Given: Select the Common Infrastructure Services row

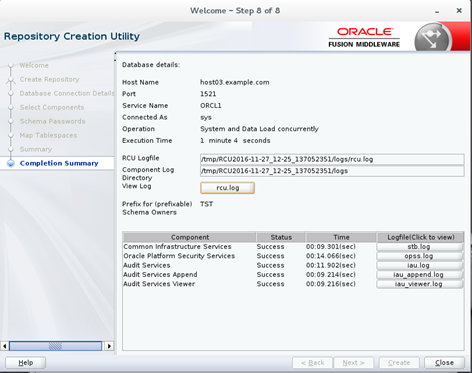Looking at the screenshot, I should pos(293,247).
